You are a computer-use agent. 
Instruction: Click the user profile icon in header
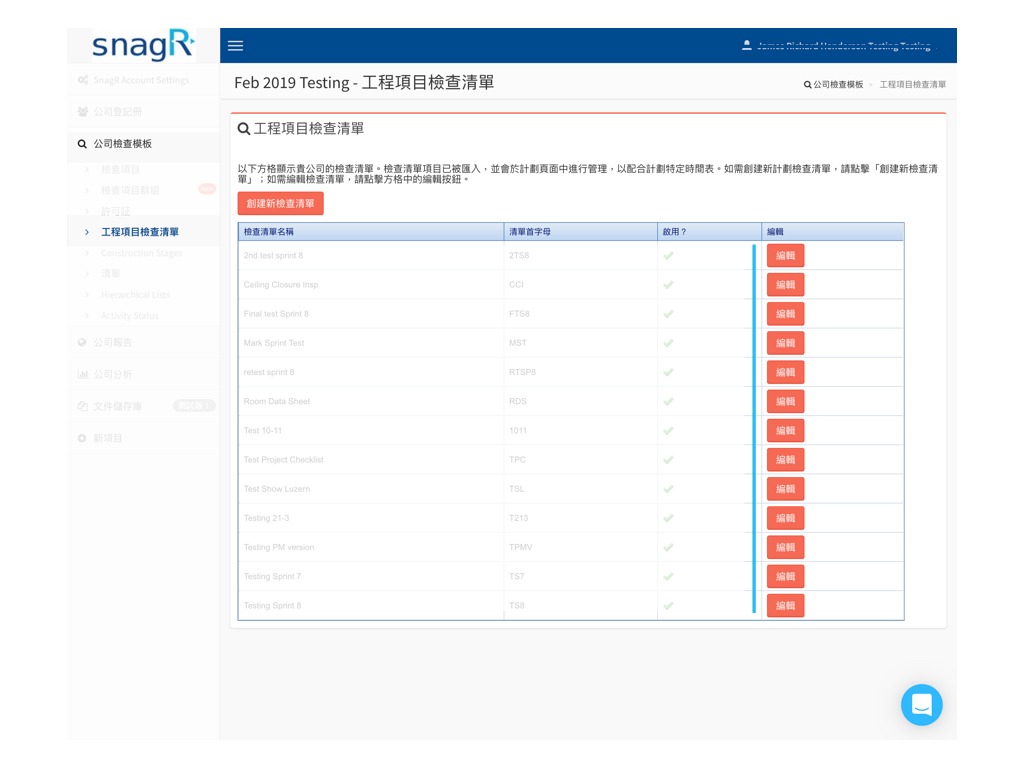pos(746,45)
